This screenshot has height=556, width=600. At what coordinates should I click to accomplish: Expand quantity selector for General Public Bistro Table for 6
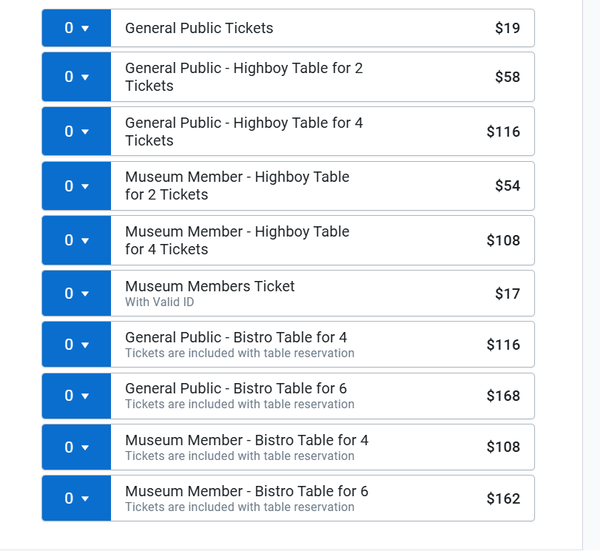click(x=76, y=395)
